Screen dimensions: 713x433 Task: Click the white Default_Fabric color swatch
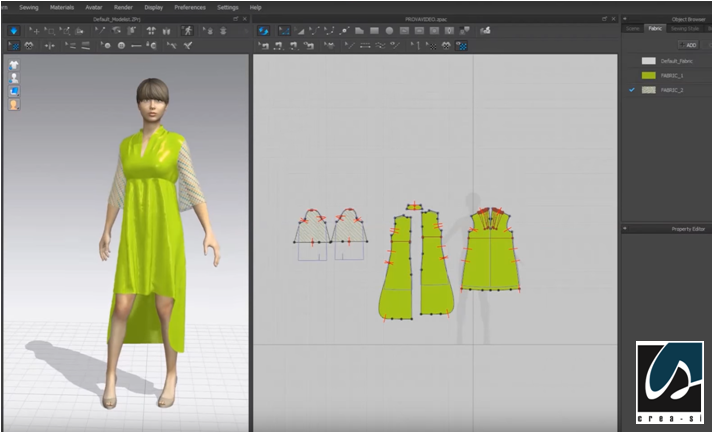point(648,61)
